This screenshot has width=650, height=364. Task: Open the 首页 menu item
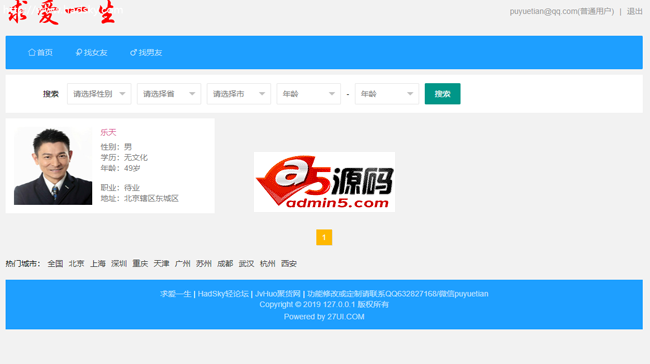click(40, 52)
